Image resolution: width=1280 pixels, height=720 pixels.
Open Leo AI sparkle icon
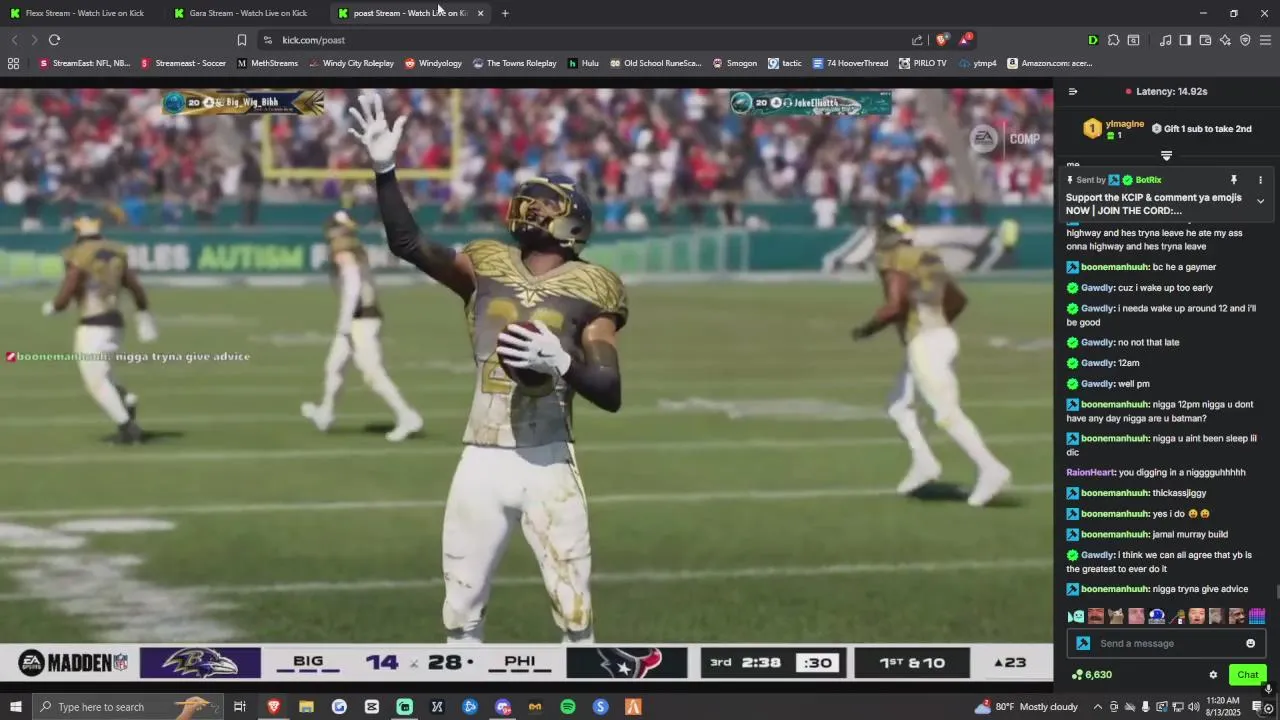[1225, 40]
